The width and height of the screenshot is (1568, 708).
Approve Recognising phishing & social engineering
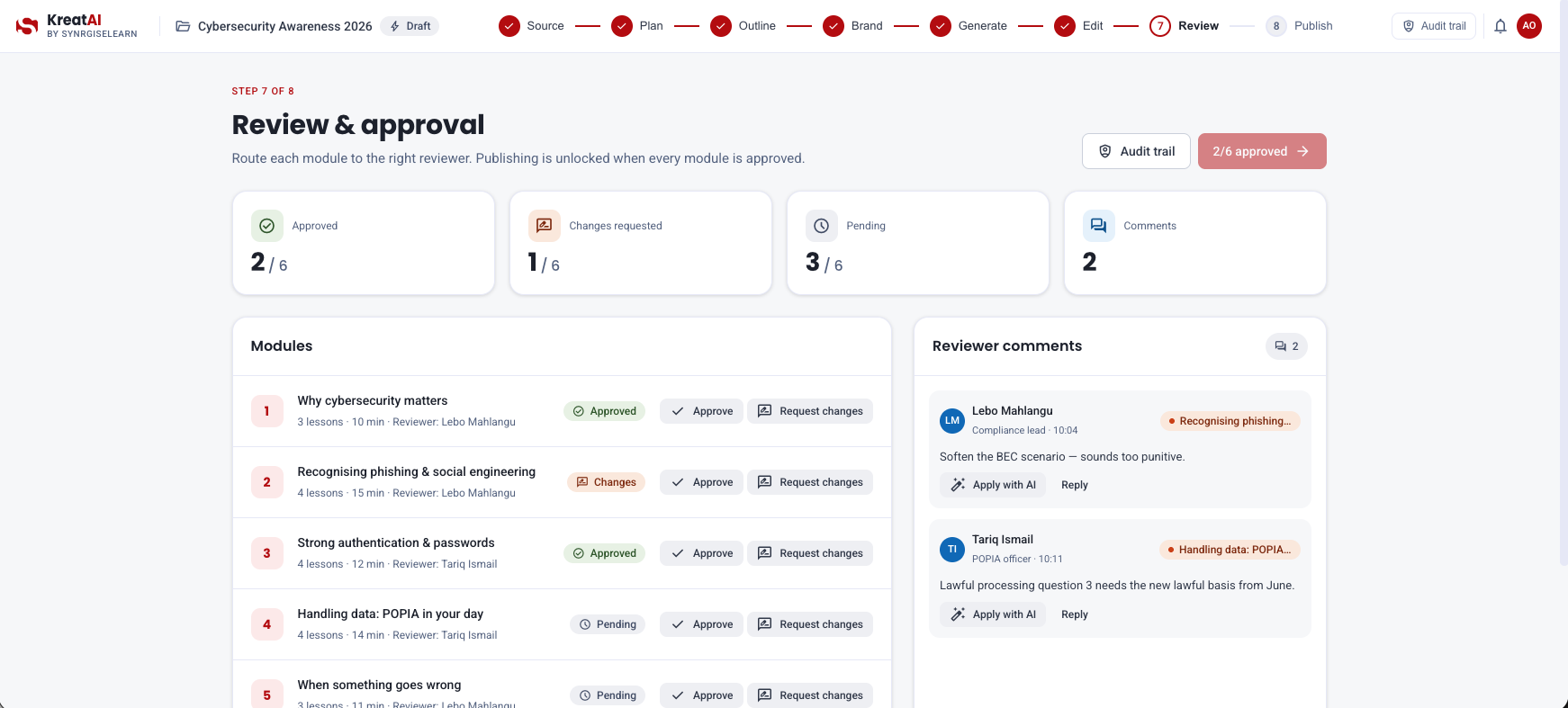point(702,482)
